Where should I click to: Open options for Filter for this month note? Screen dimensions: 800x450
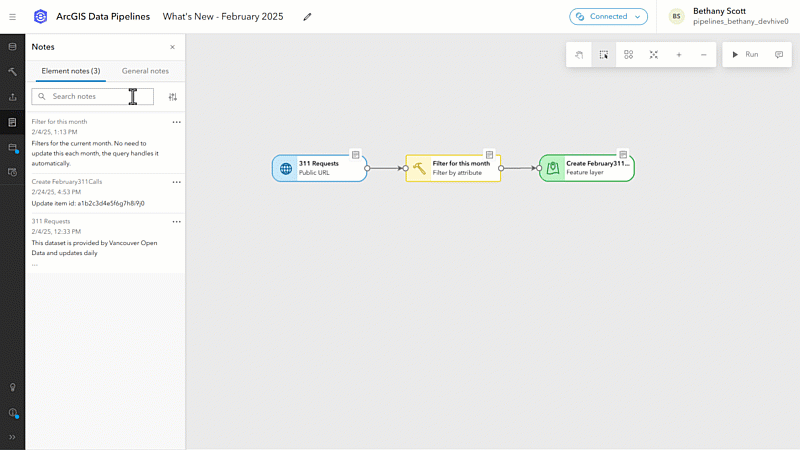[x=177, y=122]
